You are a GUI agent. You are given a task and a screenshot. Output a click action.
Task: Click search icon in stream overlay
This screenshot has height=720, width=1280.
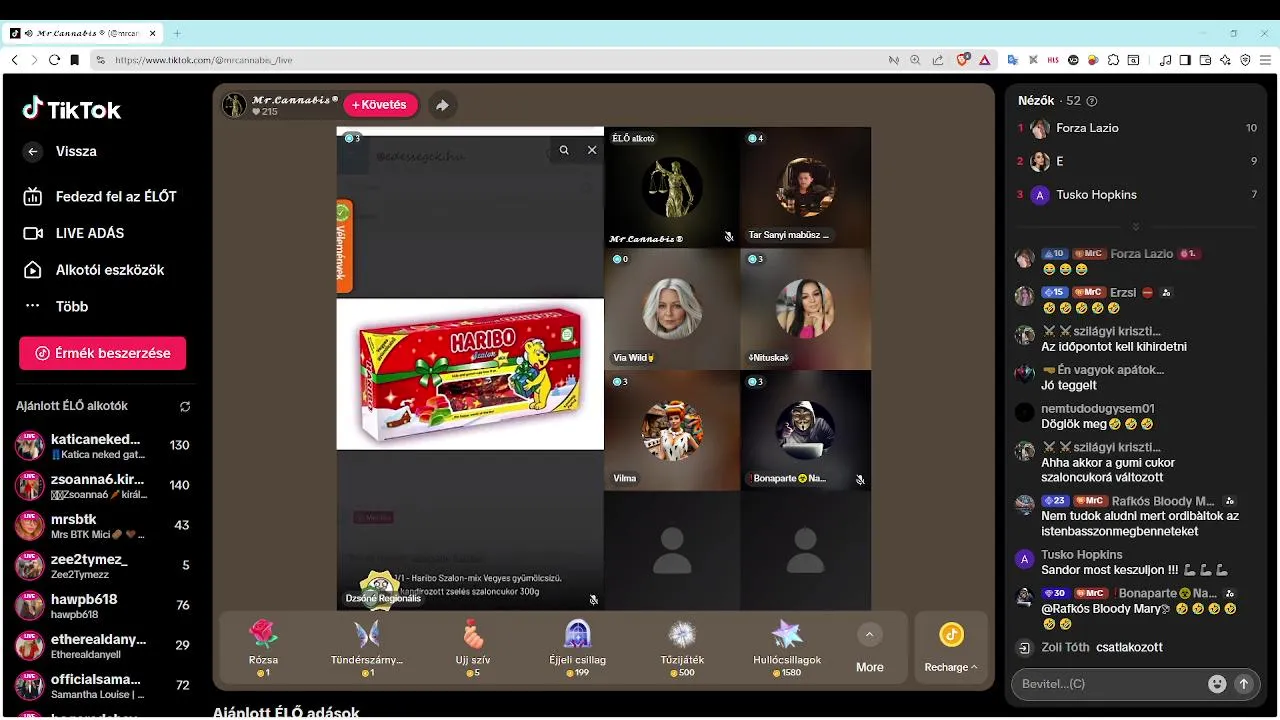[564, 150]
